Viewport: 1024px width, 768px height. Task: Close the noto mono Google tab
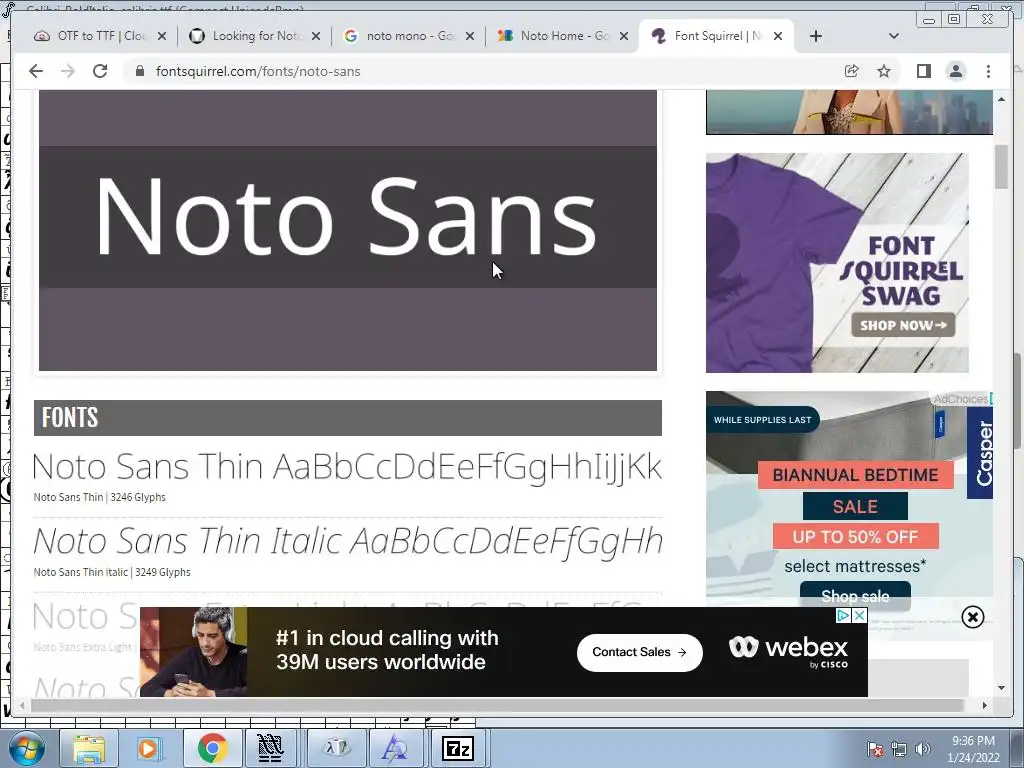tap(470, 36)
